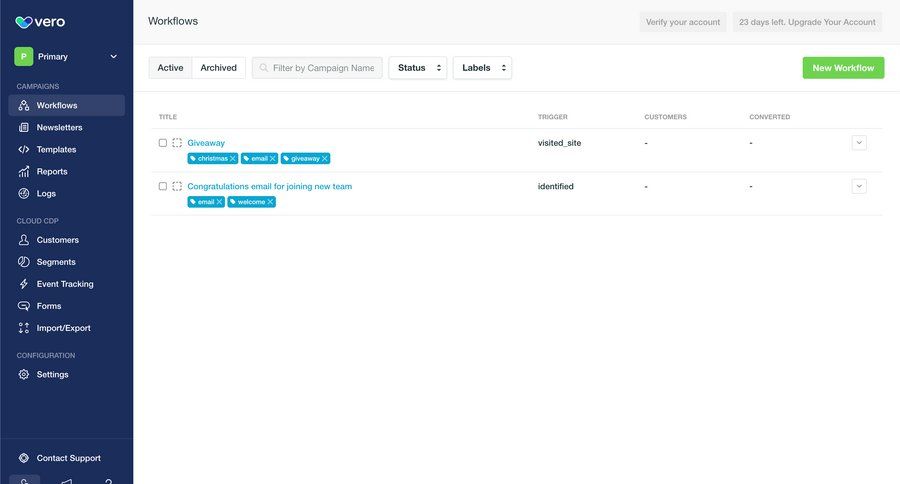Switch to the Archived tab
Screen dimensions: 900x484
point(219,68)
